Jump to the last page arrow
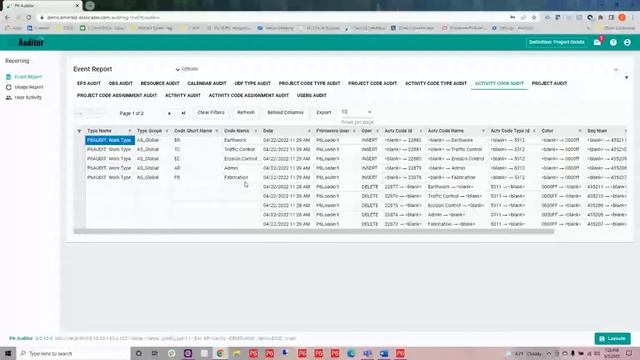 pos(183,113)
